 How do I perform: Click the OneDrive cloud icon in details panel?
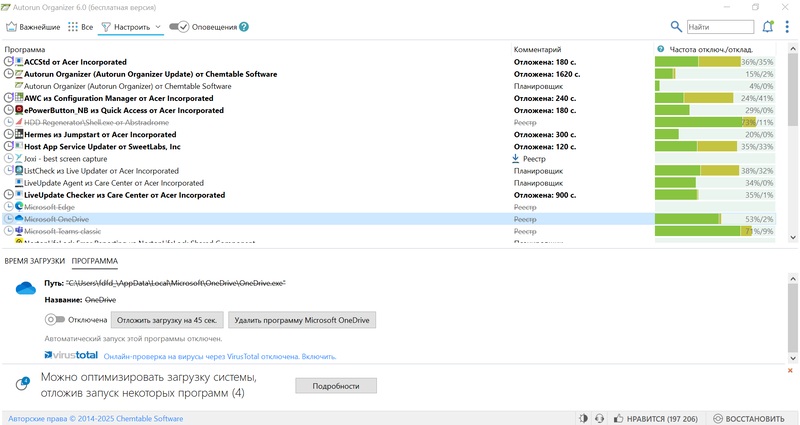pyautogui.click(x=26, y=289)
